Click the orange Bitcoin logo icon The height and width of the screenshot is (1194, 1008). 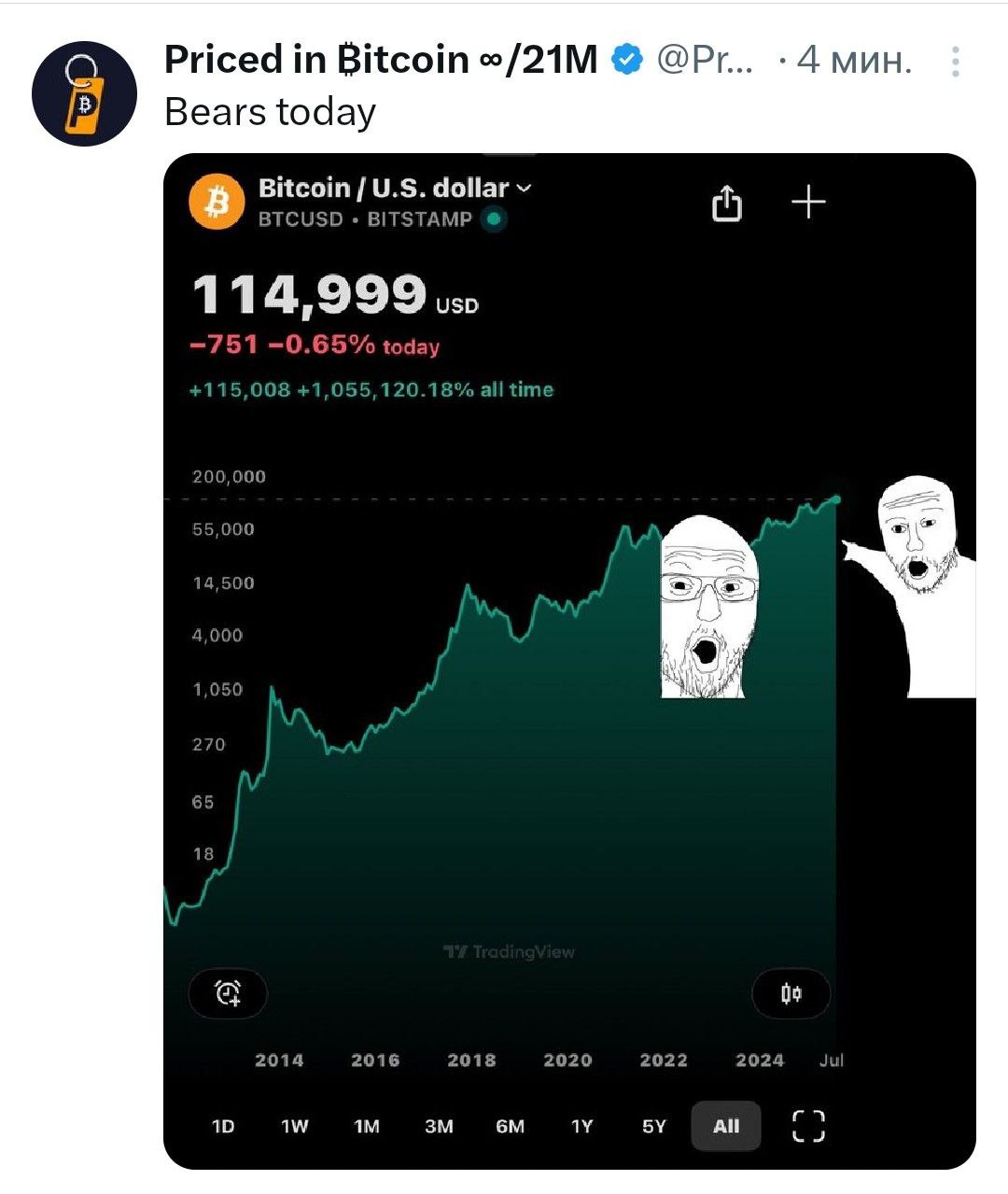(217, 203)
